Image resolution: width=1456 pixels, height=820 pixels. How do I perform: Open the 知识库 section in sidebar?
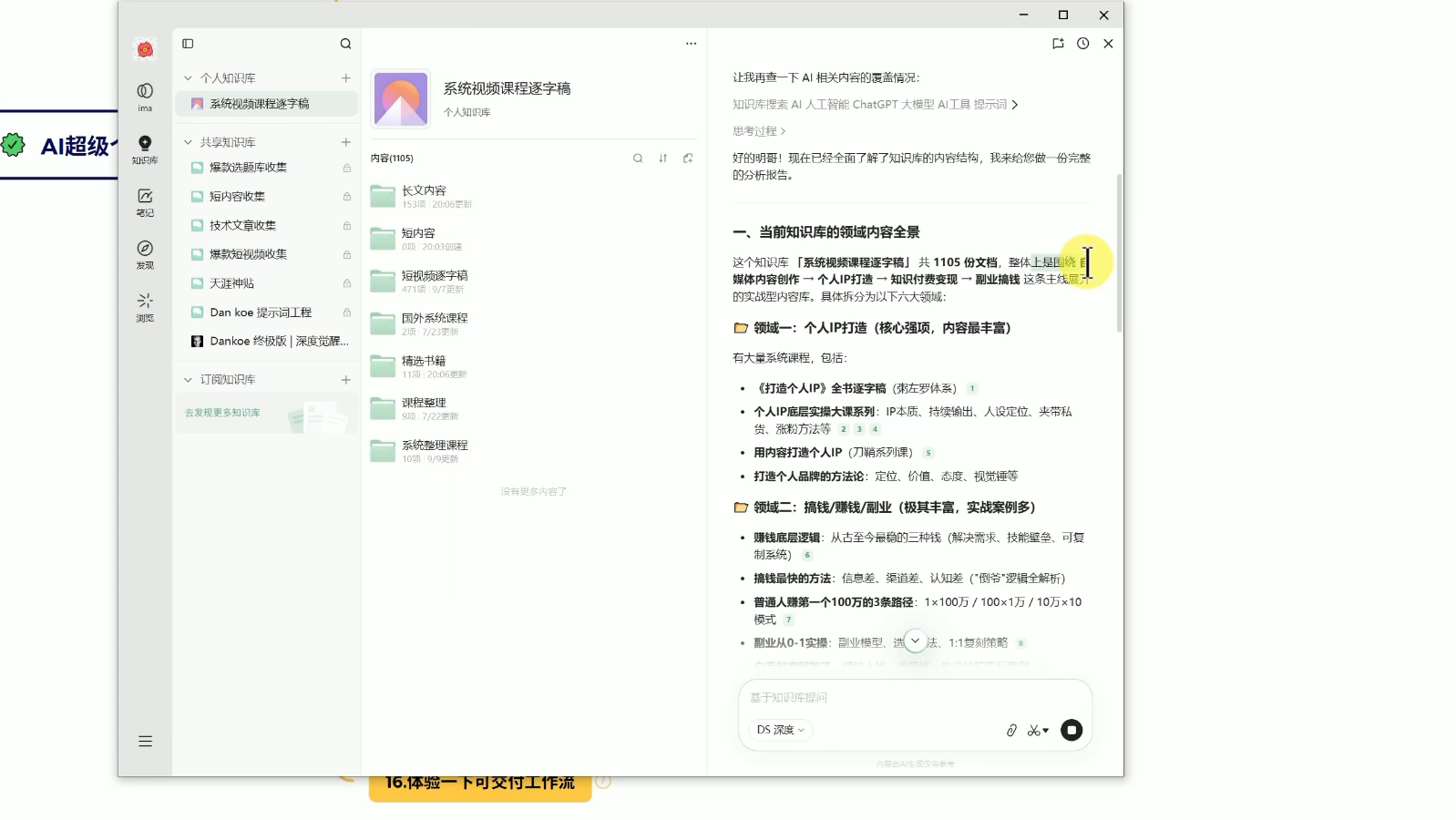tap(145, 149)
